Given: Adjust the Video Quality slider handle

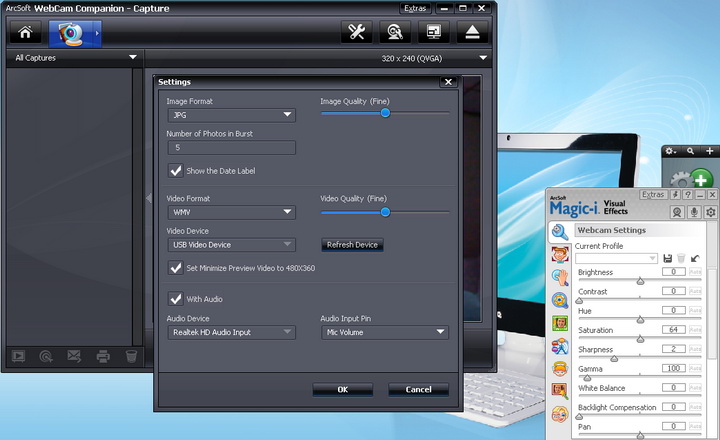Looking at the screenshot, I should (385, 212).
